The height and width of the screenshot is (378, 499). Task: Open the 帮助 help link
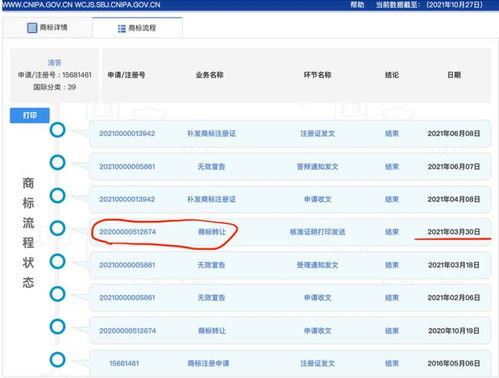click(357, 5)
